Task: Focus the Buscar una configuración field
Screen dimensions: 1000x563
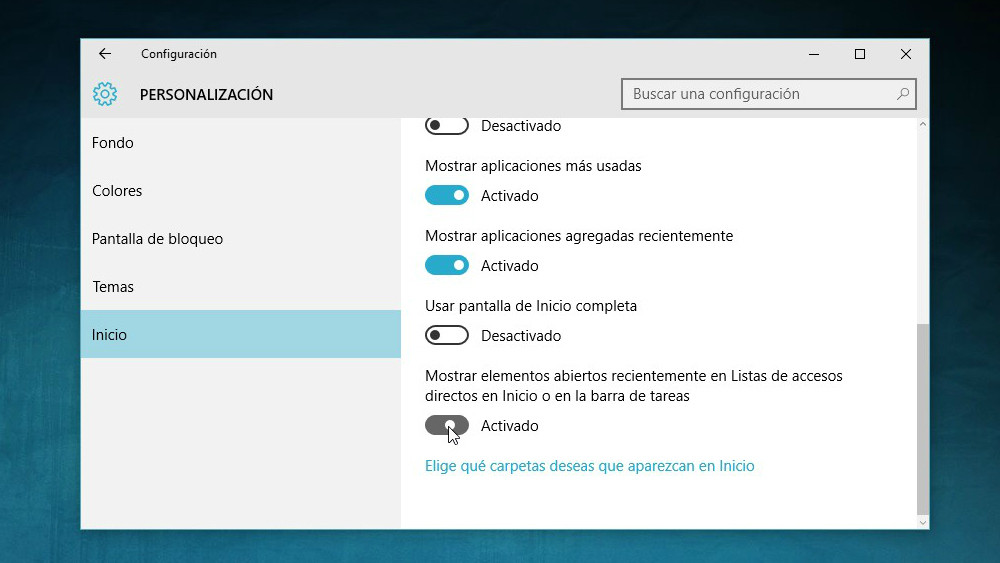Action: coord(768,94)
